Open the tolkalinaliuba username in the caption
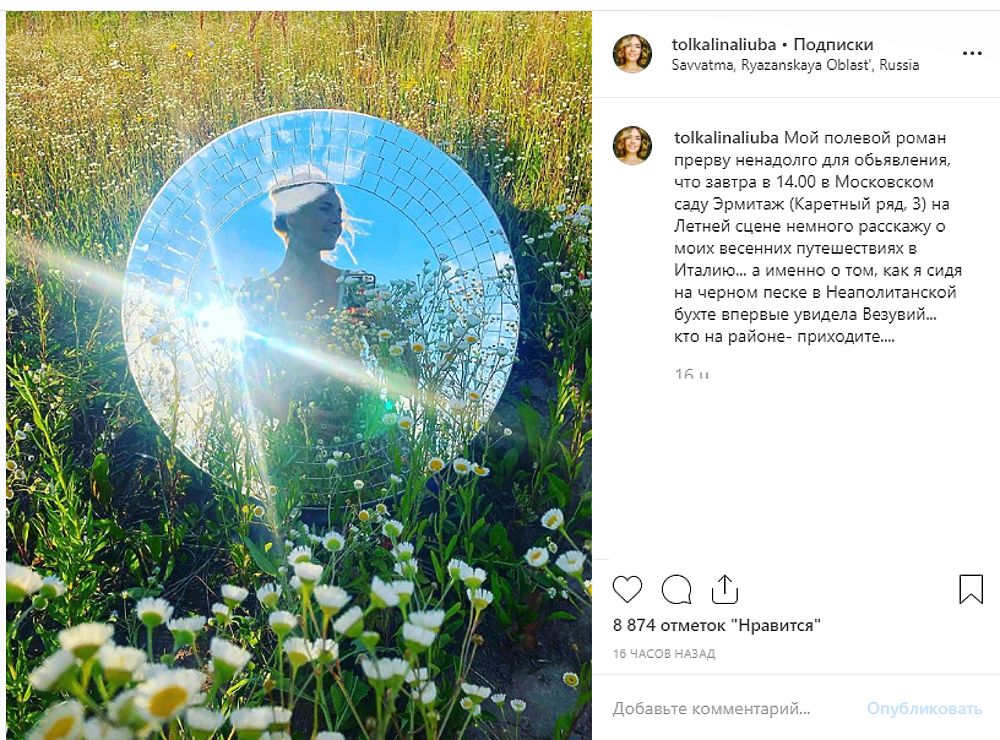The height and width of the screenshot is (740, 1000). tap(726, 138)
